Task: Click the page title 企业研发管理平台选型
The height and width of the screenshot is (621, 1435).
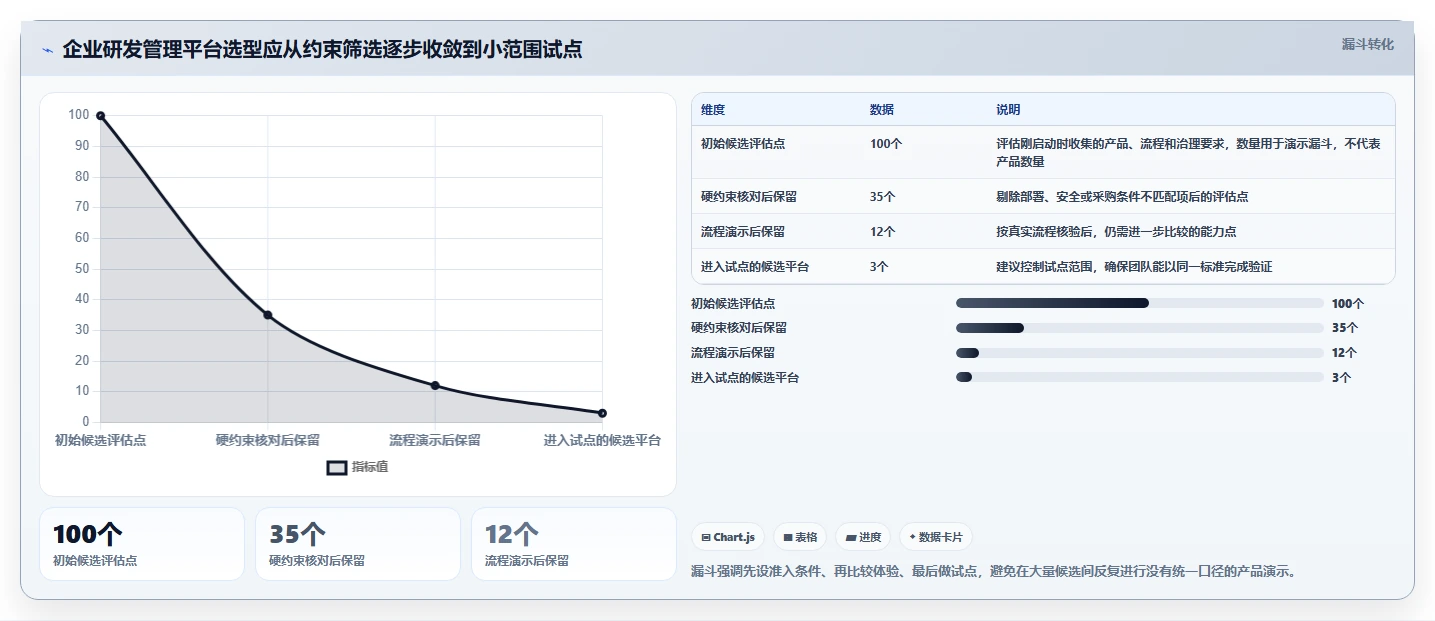Action: click(x=322, y=50)
